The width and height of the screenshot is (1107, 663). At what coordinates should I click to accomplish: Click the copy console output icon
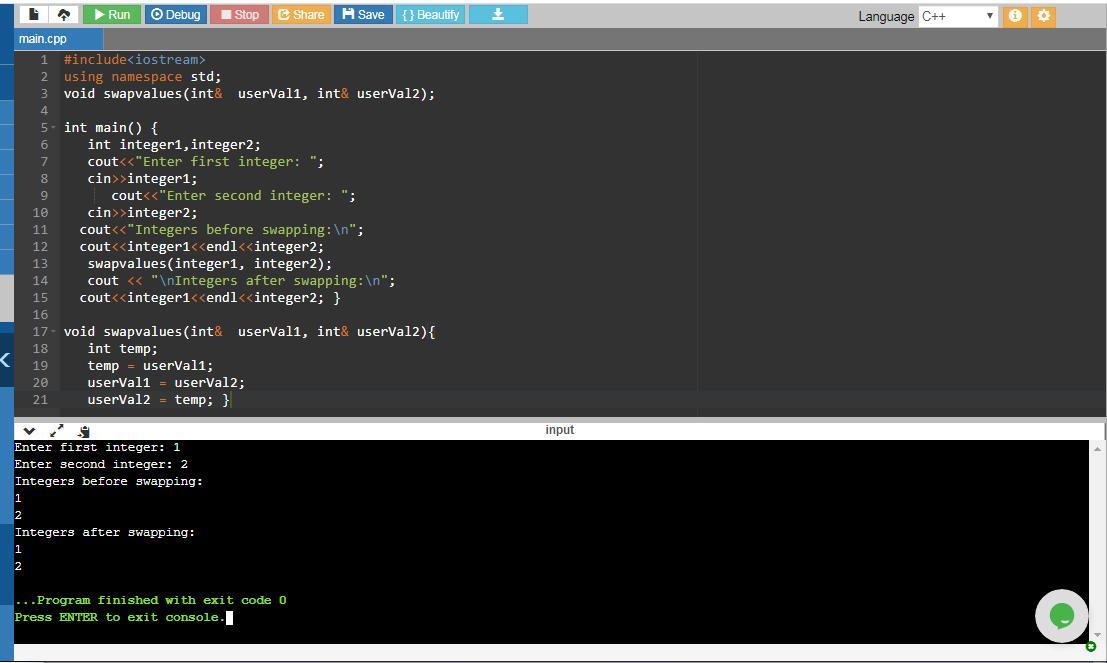pos(84,430)
